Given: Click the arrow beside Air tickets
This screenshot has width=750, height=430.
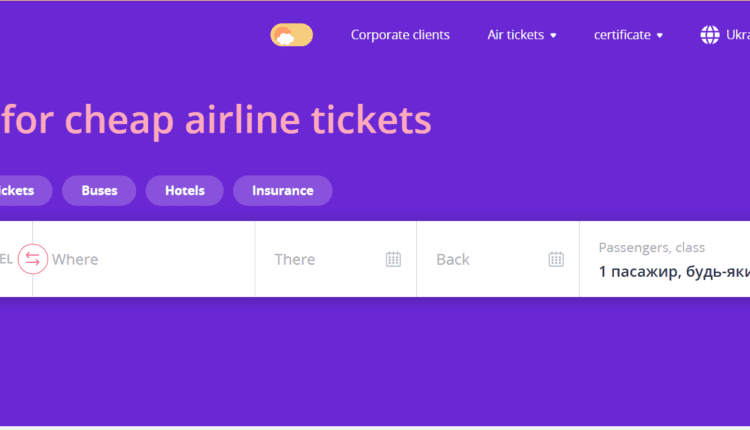Looking at the screenshot, I should click(x=553, y=36).
